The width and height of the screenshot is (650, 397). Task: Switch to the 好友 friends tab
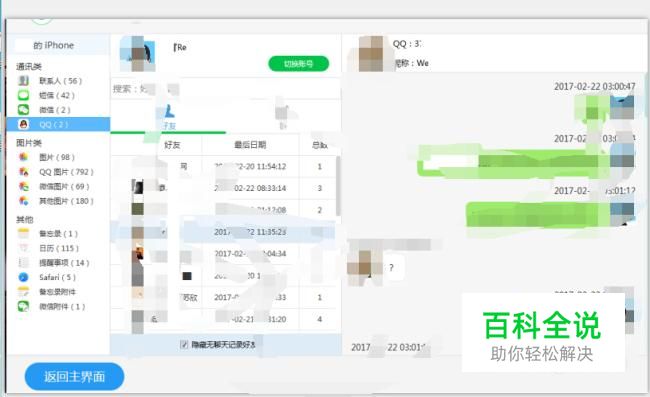(x=169, y=117)
